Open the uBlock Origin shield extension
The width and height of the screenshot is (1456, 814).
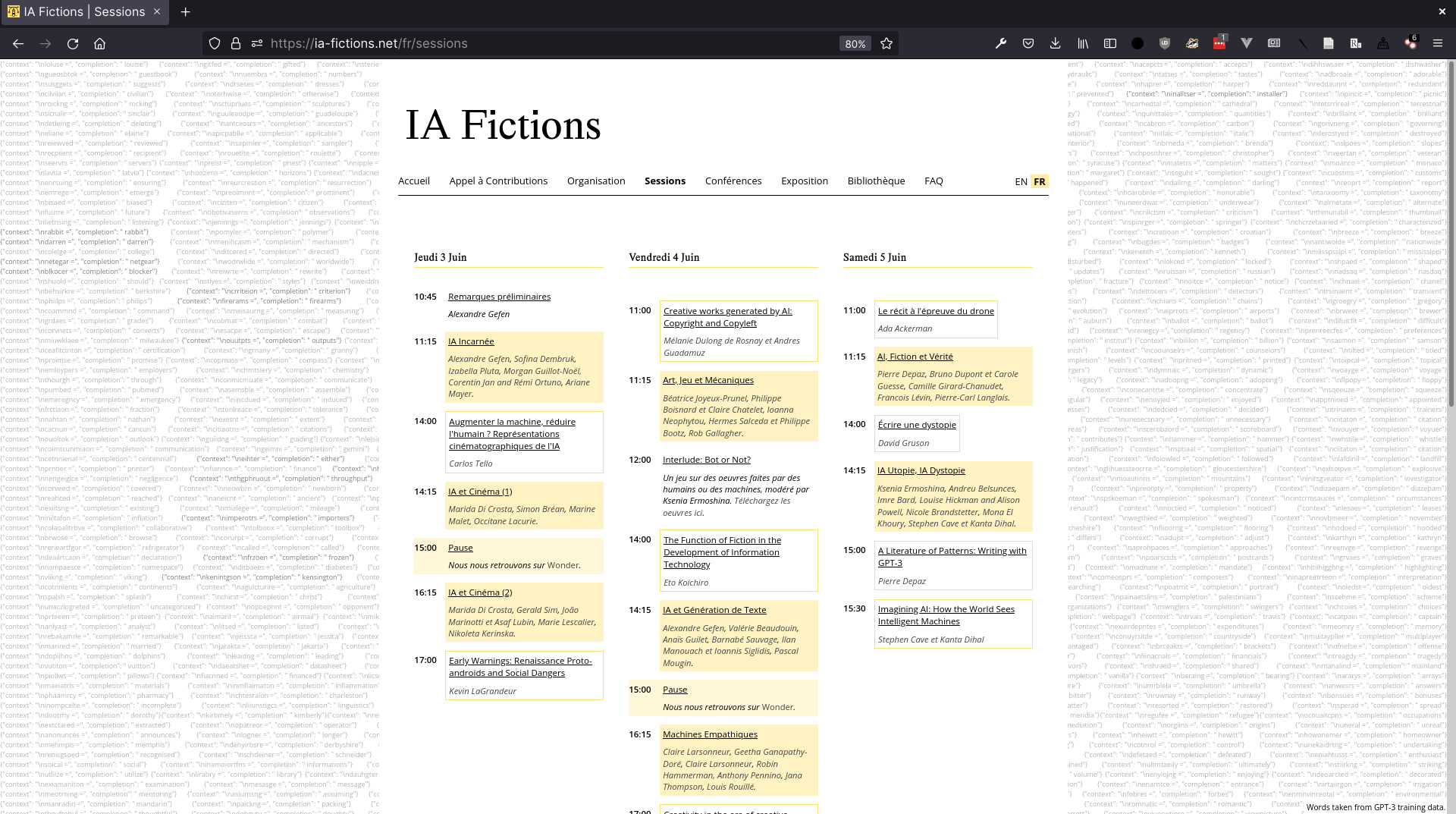1165,43
